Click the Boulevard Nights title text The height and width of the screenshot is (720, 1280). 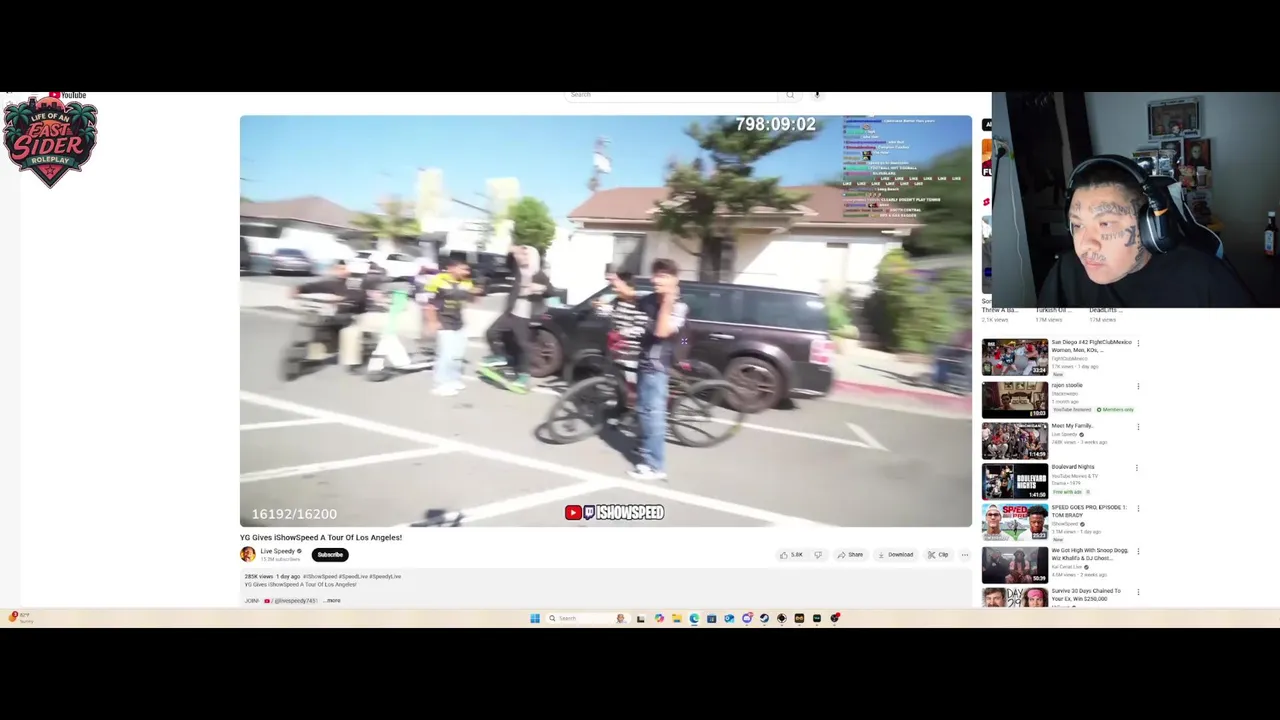click(1072, 467)
